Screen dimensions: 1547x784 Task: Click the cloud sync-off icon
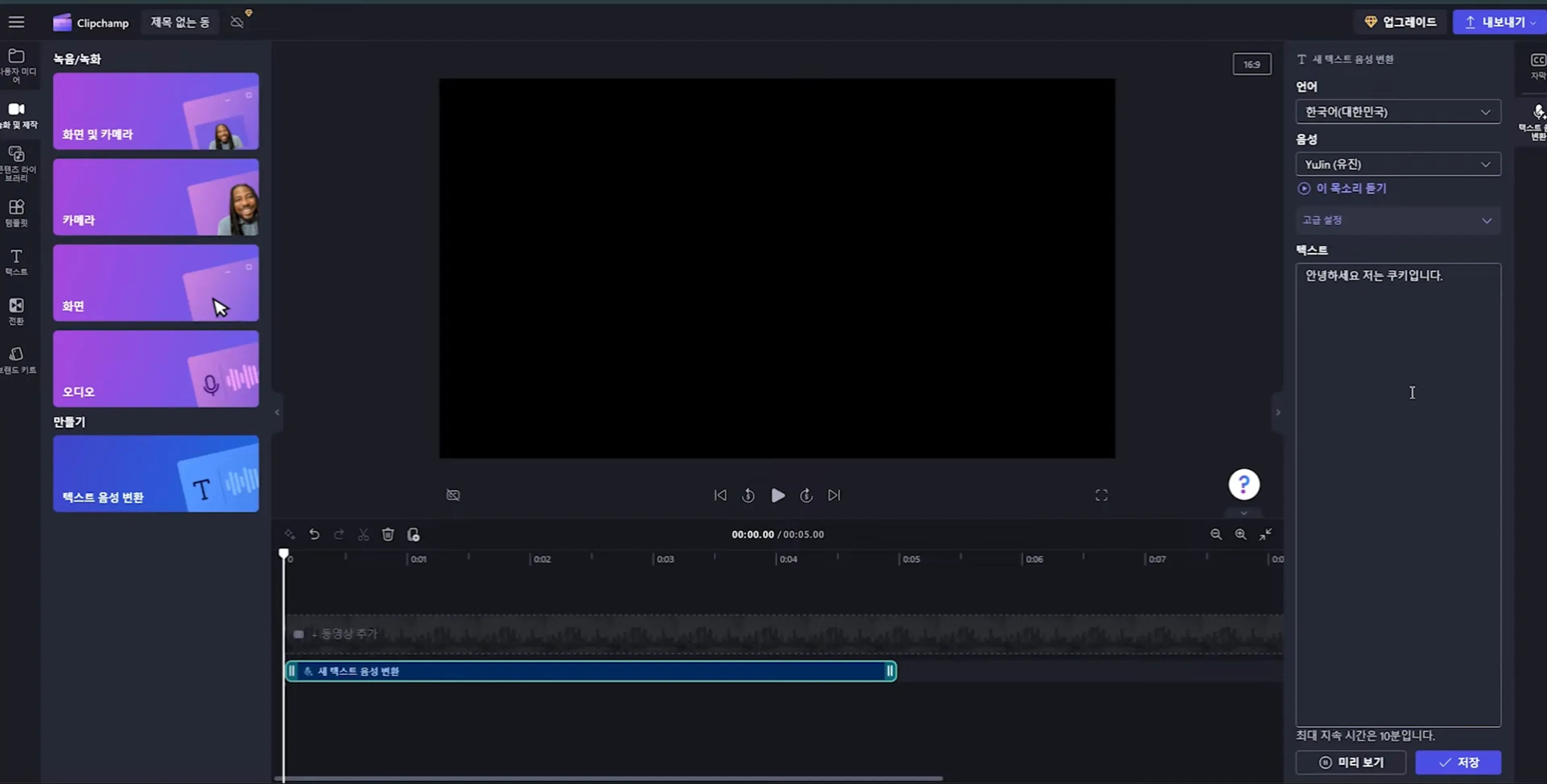[x=237, y=23]
